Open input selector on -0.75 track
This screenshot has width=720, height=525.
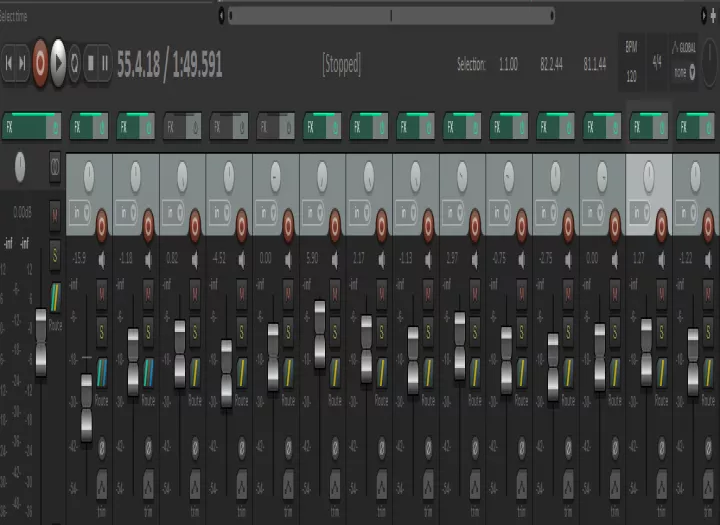500,213
